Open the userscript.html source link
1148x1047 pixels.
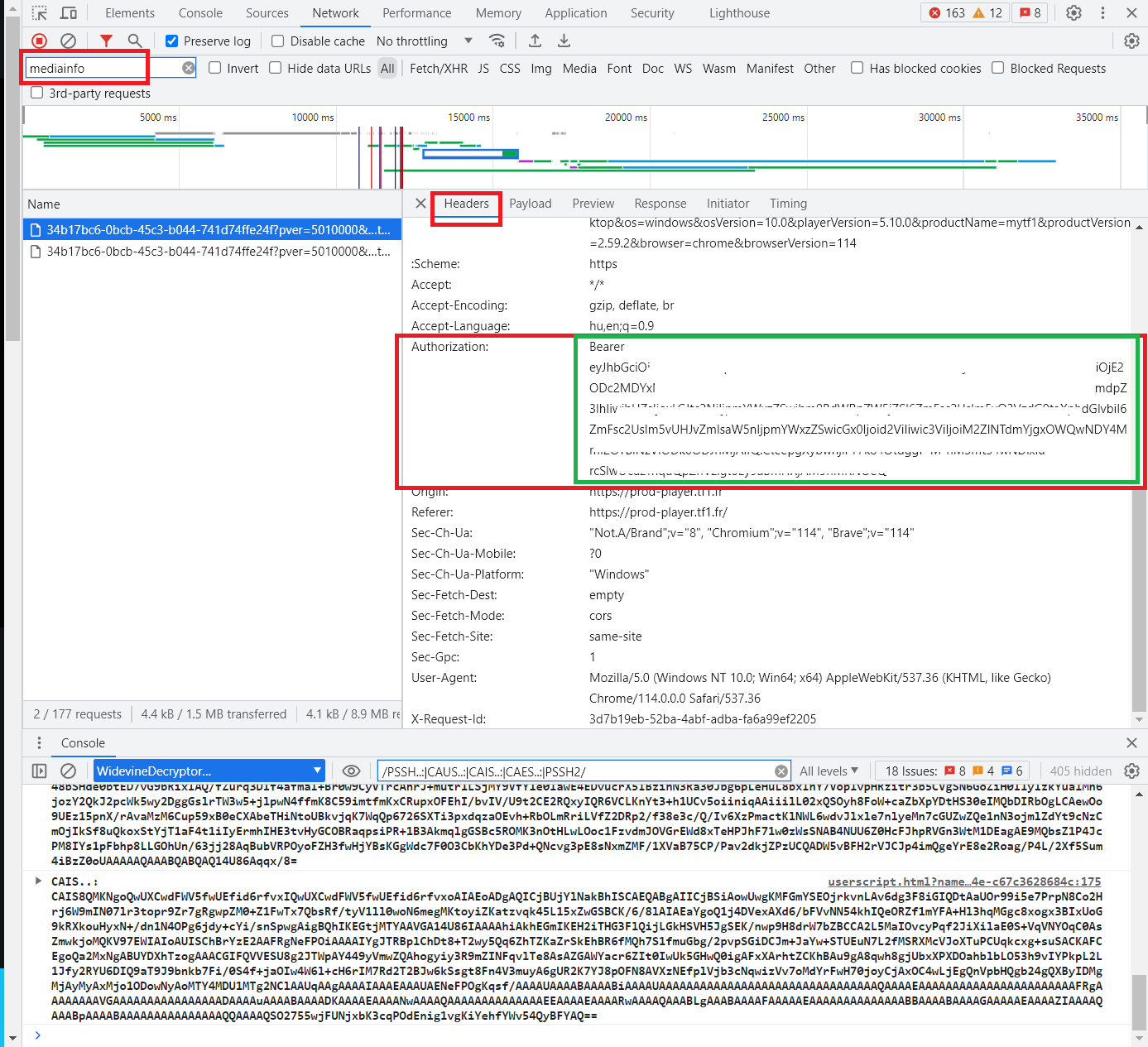[x=965, y=882]
